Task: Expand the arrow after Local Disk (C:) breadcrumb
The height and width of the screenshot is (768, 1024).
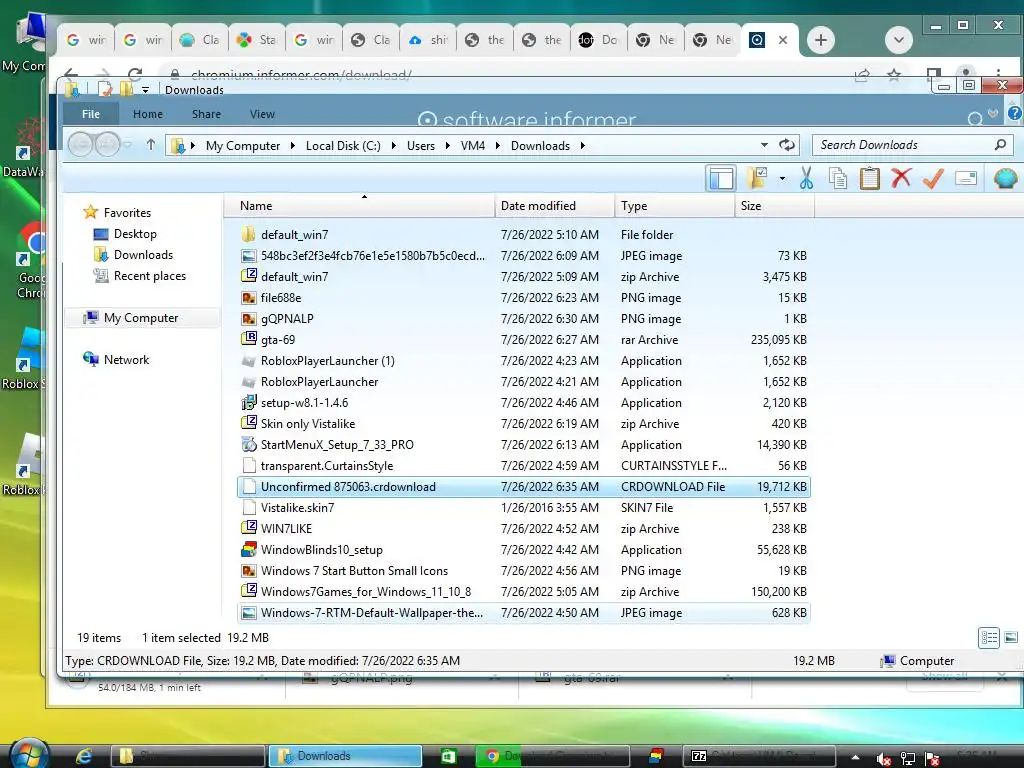Action: click(x=394, y=146)
